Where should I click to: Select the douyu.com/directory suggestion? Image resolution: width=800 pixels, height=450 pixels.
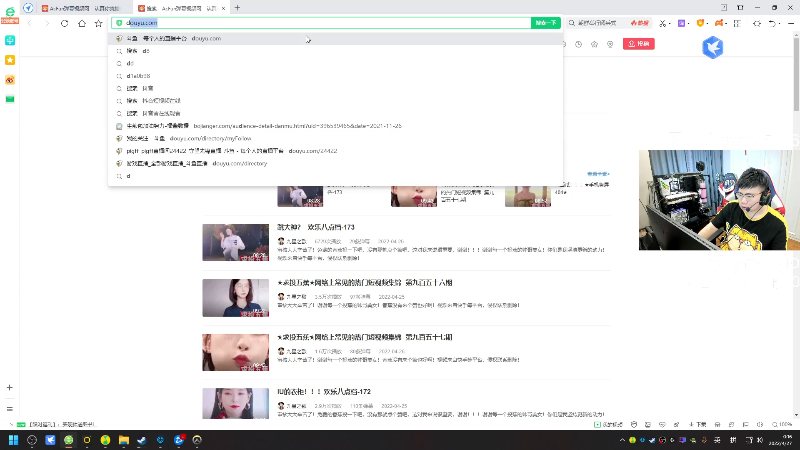[336, 163]
